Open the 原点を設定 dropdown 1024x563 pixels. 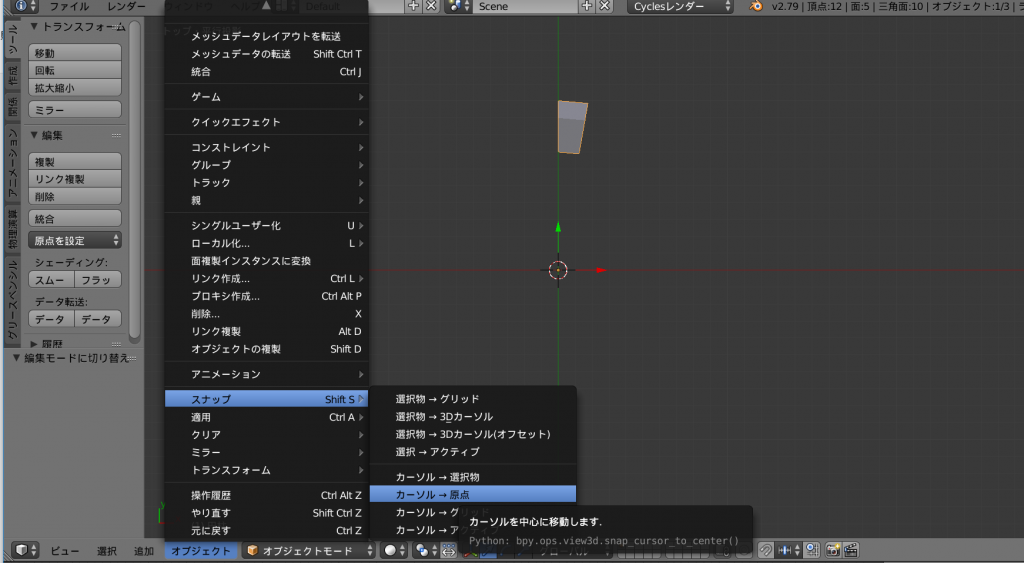(76, 240)
